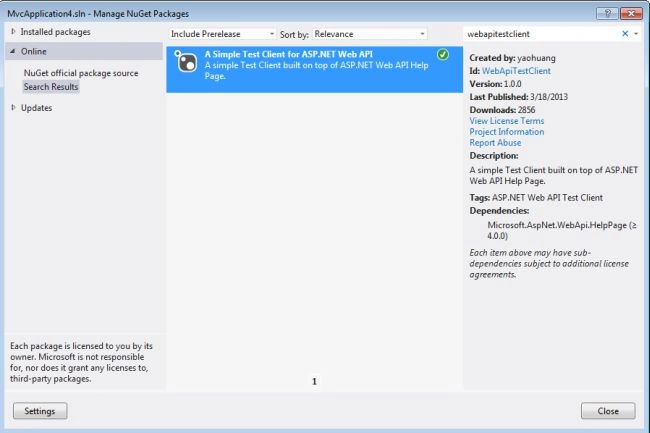Screen dimensions: 650x433
Task: Collapse the Online node
Action: pyautogui.click(x=13, y=51)
